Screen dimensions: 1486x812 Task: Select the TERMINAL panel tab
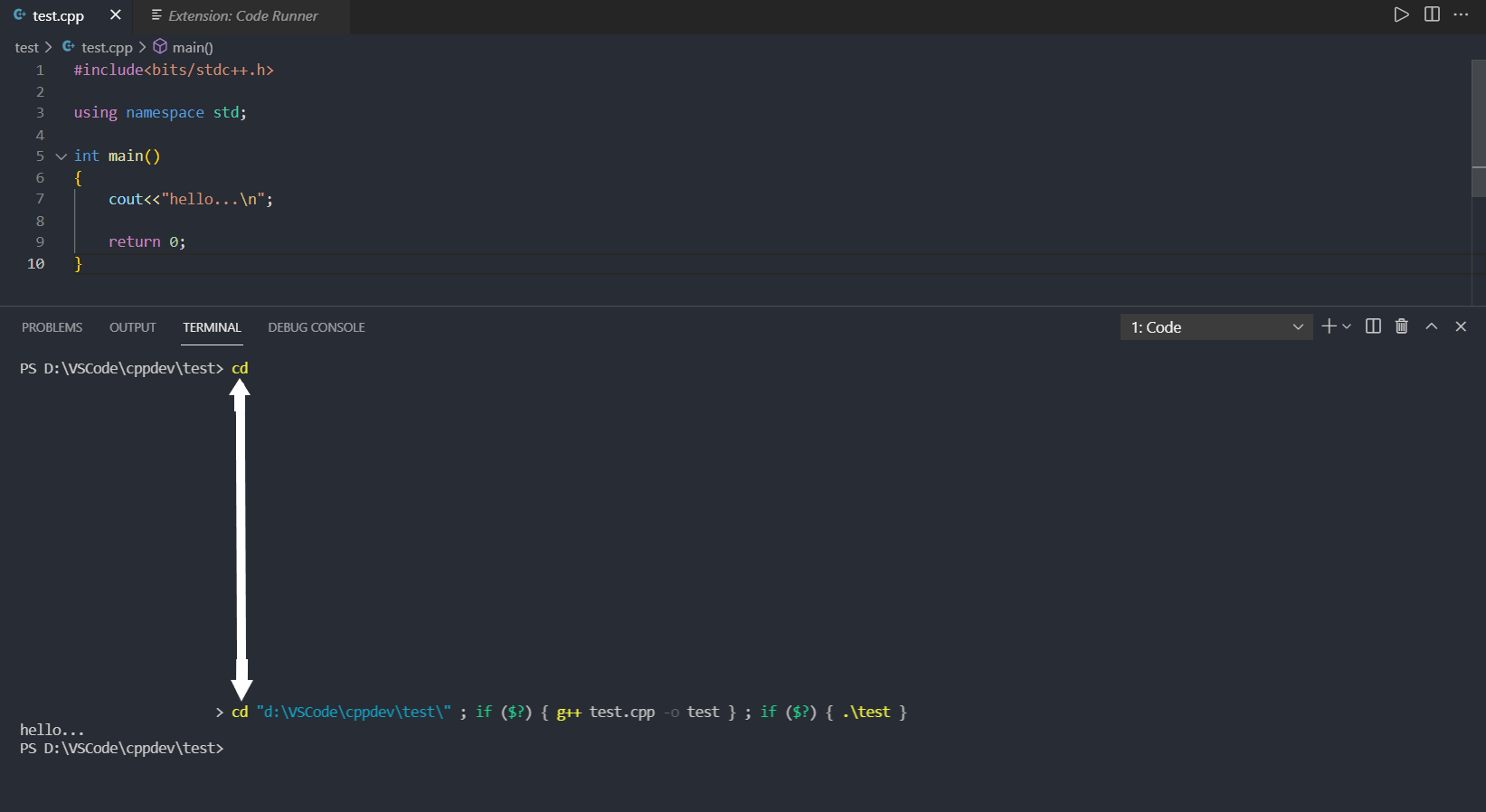point(212,327)
